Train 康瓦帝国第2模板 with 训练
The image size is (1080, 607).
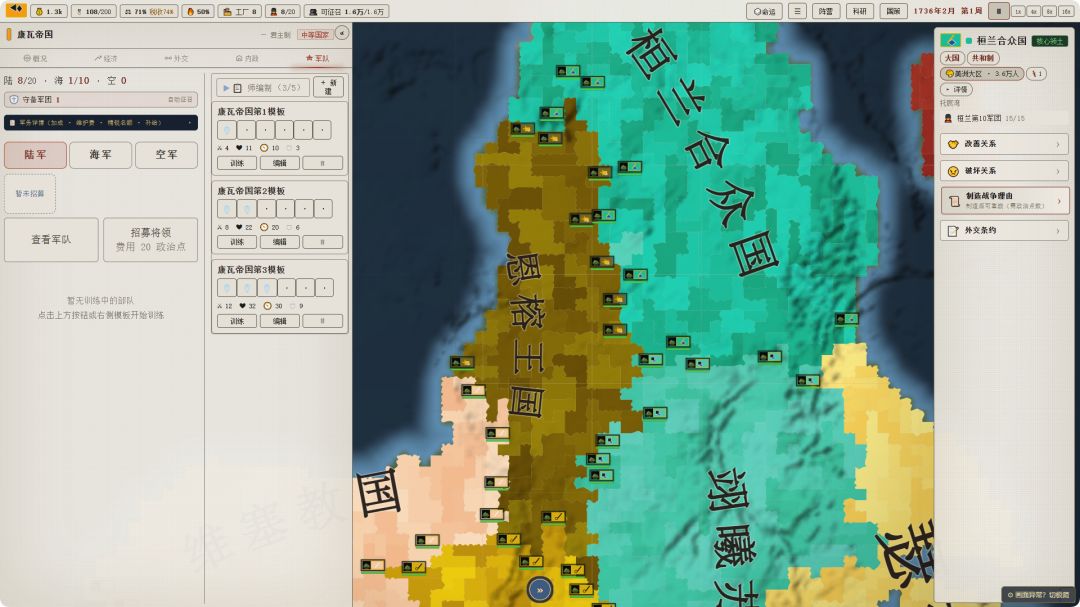(237, 242)
